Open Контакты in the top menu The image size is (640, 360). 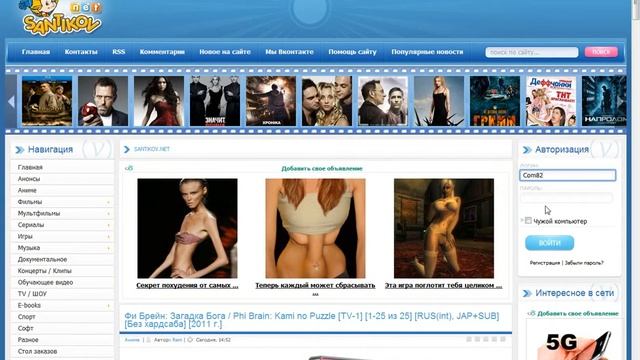click(81, 52)
